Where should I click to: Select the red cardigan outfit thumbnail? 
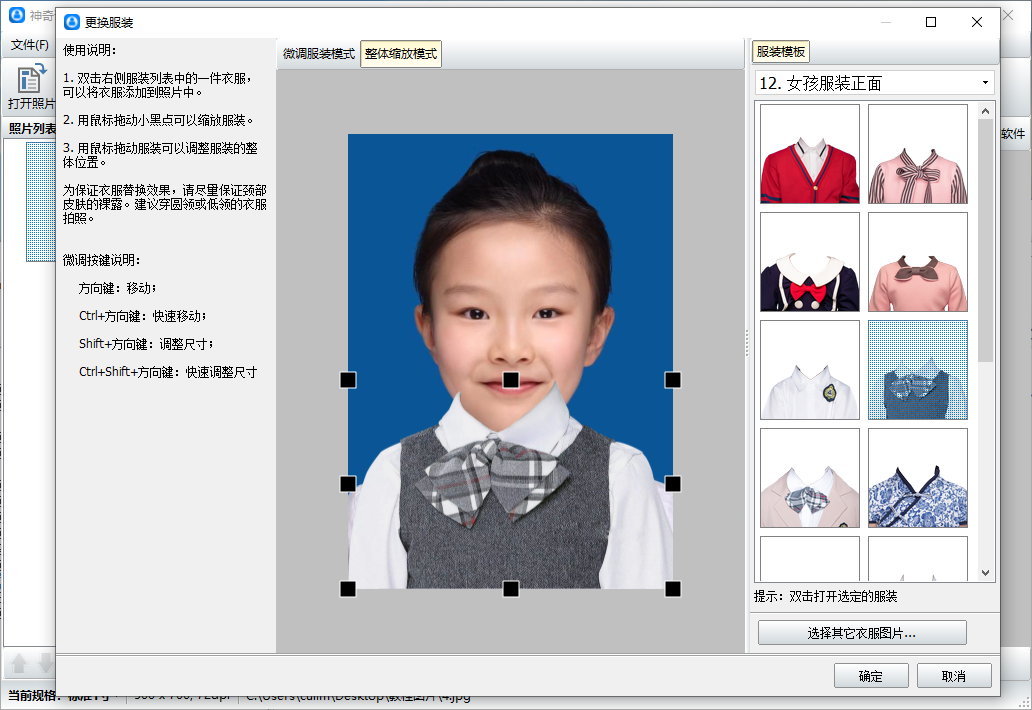click(809, 154)
